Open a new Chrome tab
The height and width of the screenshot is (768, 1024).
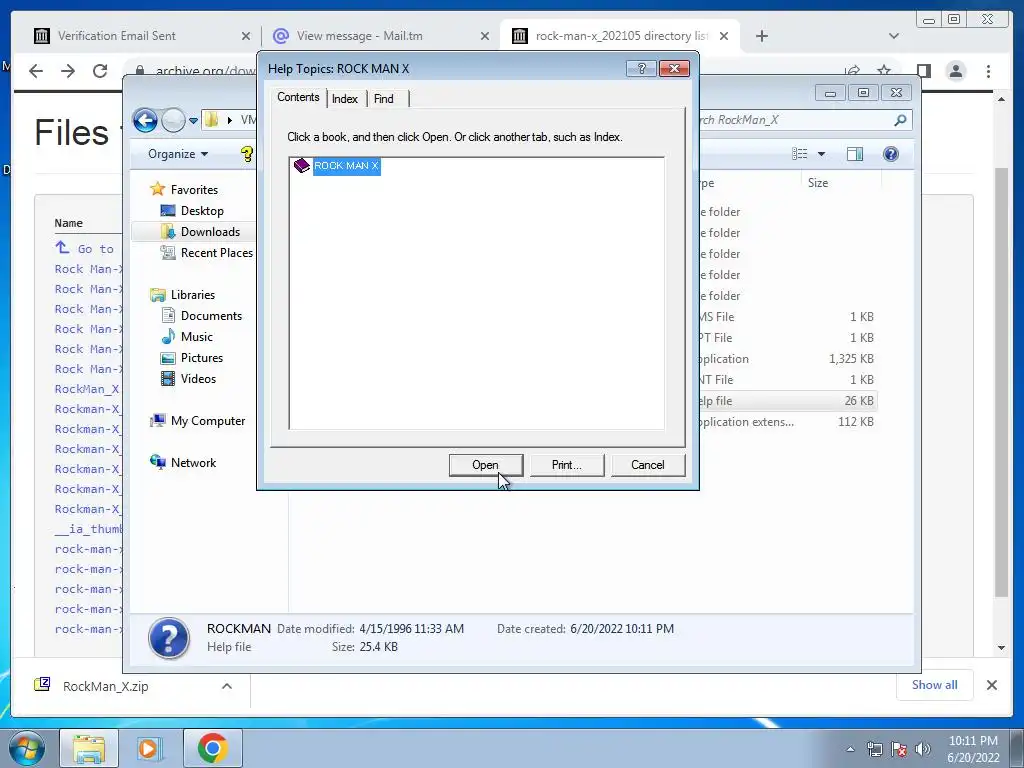[761, 36]
